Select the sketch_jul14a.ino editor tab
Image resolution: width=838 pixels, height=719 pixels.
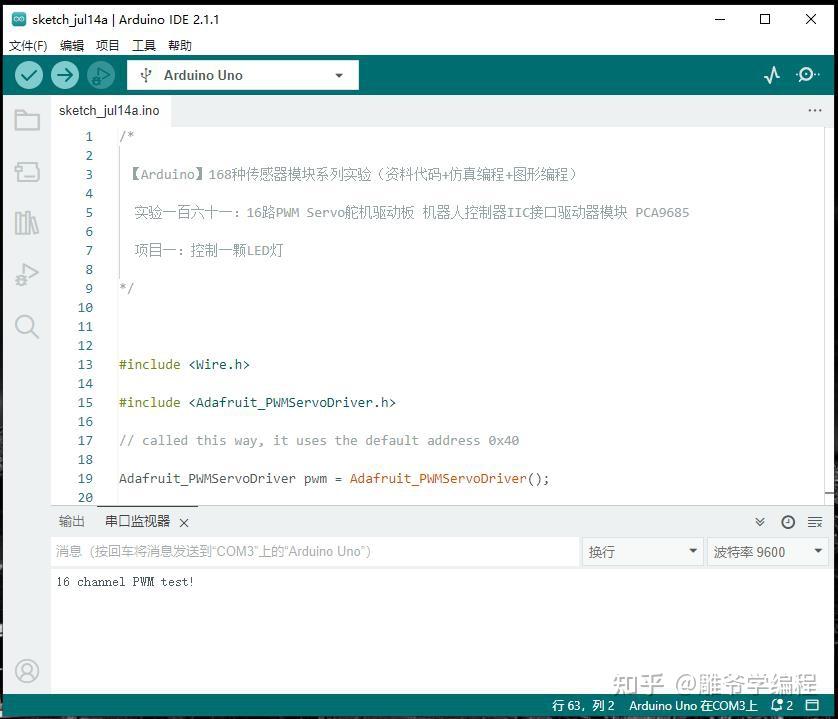click(x=109, y=111)
